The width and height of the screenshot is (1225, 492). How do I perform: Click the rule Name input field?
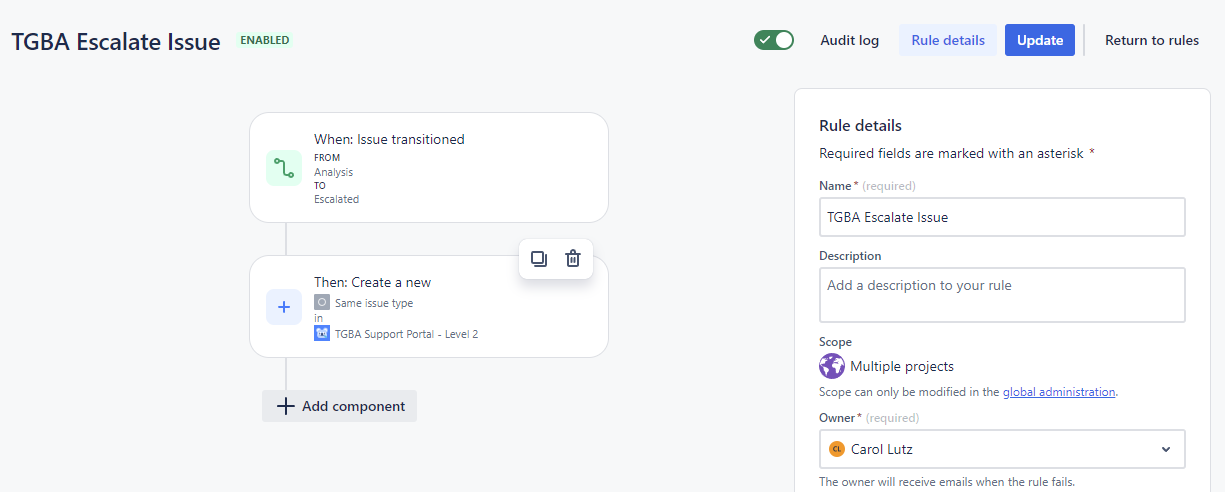coord(1002,217)
